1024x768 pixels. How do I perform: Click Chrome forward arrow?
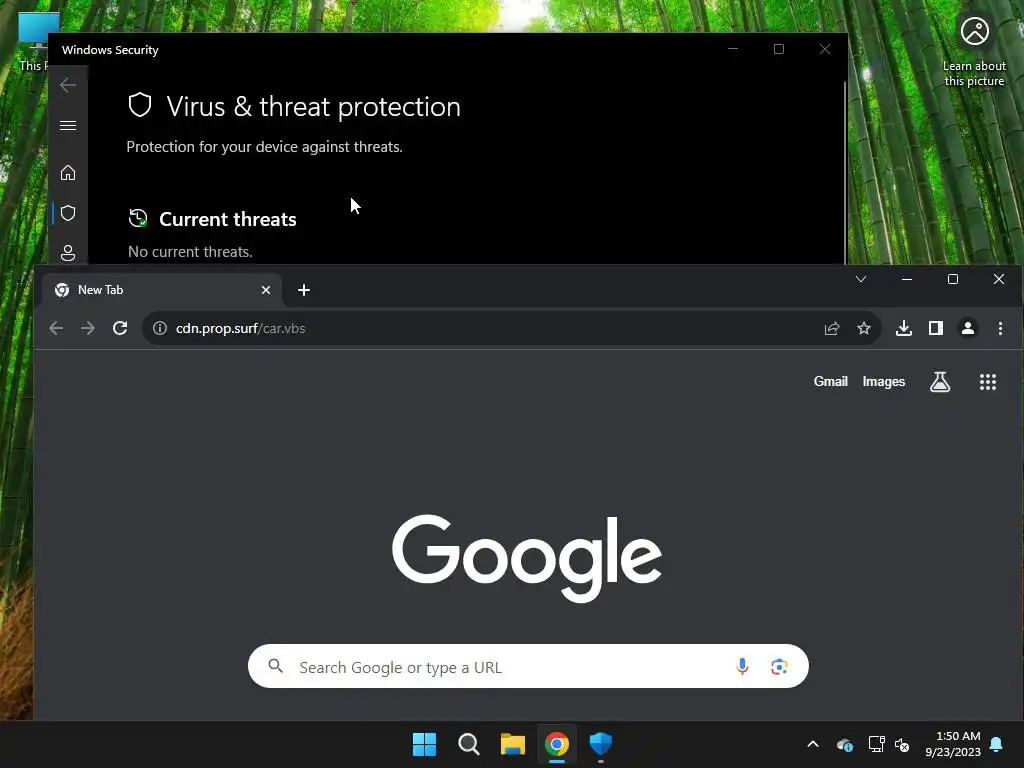[88, 328]
